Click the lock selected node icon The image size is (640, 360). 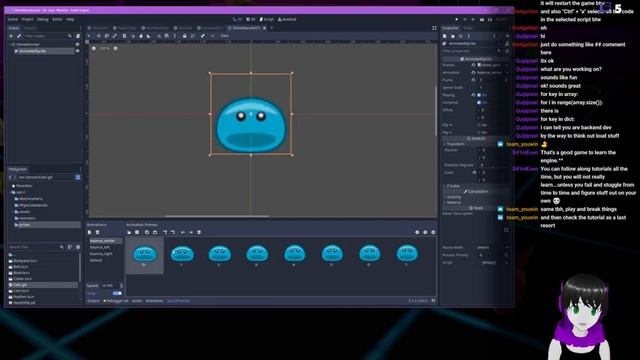(x=184, y=36)
